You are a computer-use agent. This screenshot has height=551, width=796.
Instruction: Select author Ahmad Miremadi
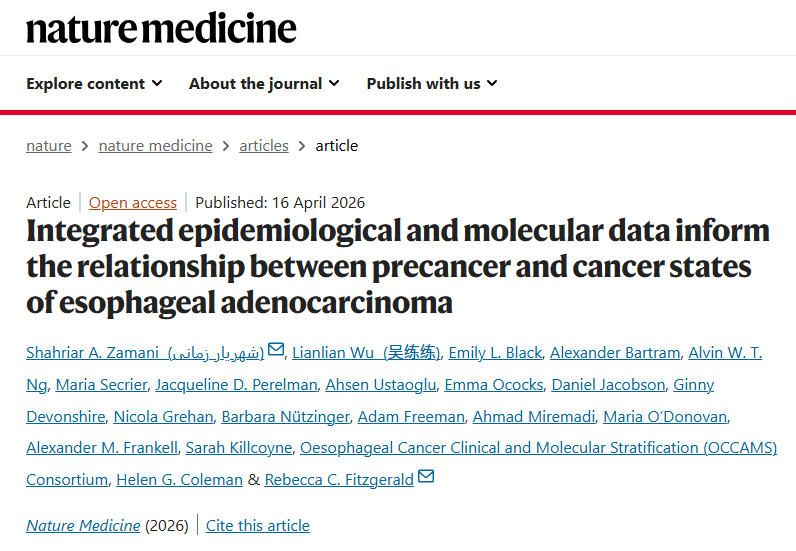534,416
